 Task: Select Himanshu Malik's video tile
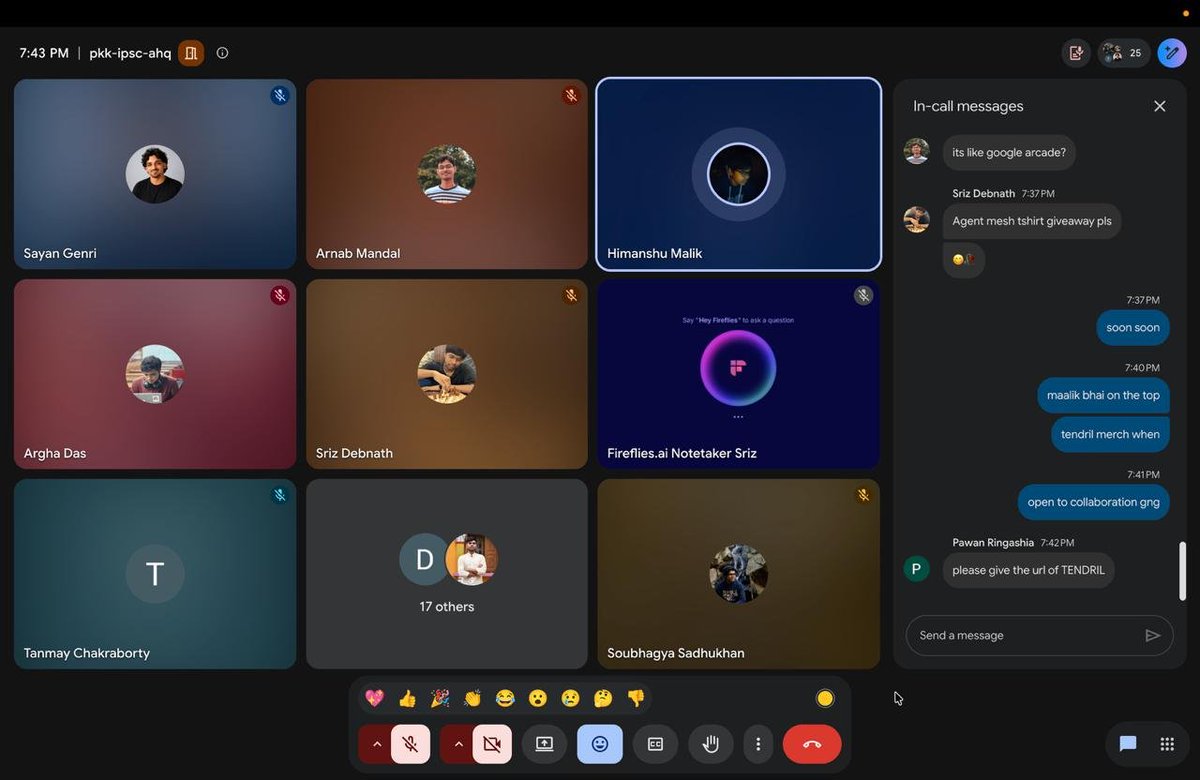(738, 174)
